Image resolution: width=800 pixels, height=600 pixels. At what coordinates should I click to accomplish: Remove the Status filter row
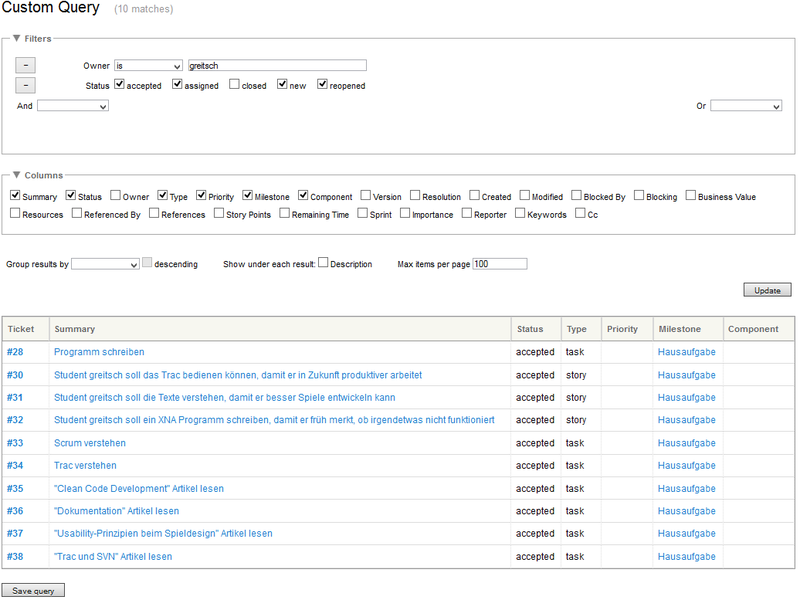click(x=25, y=85)
